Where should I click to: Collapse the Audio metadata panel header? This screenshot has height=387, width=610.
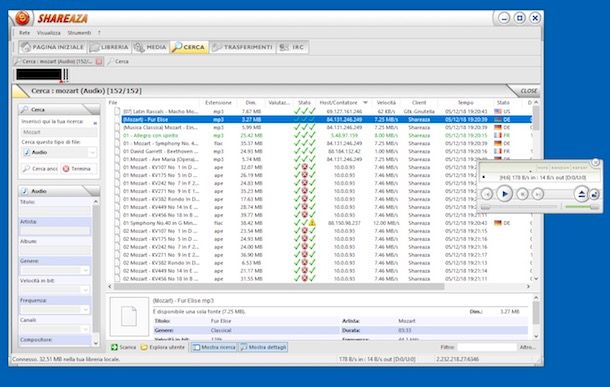59,191
